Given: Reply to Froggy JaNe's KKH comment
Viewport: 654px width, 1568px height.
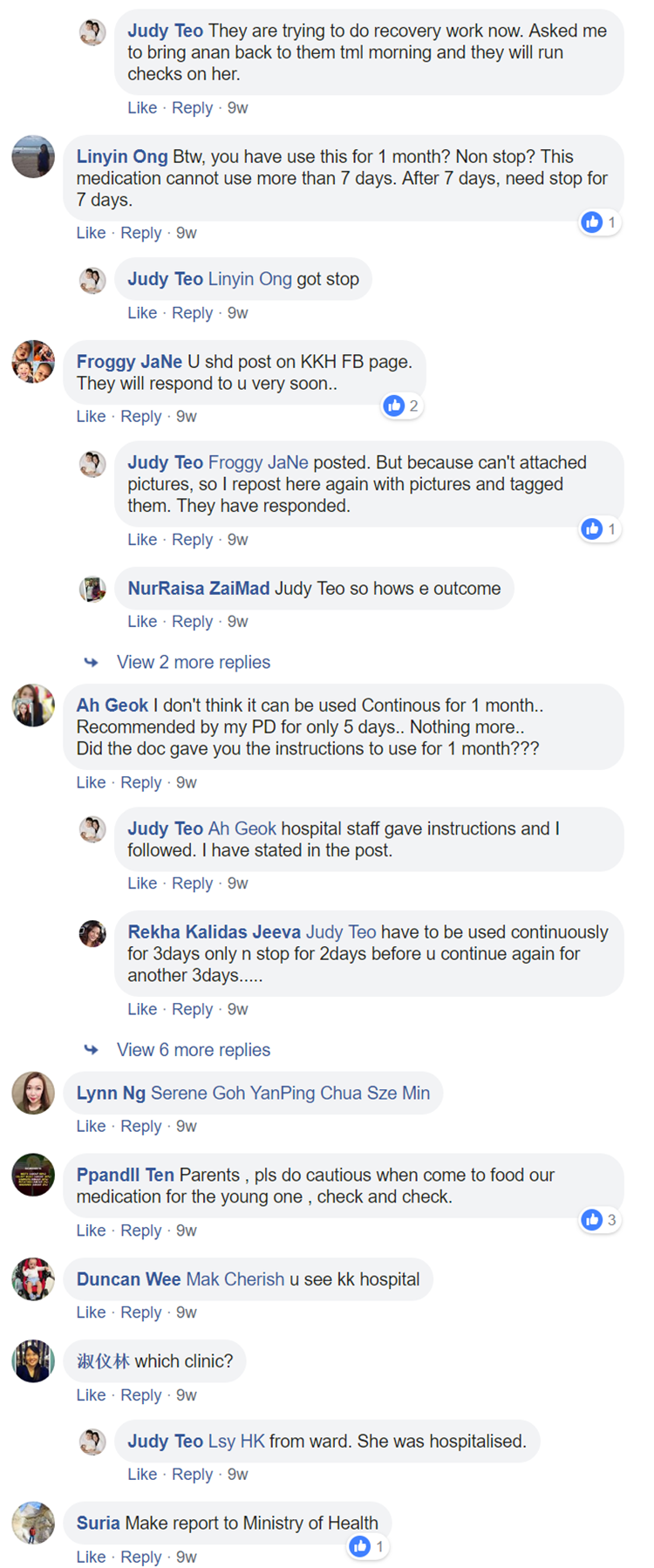Looking at the screenshot, I should (141, 416).
